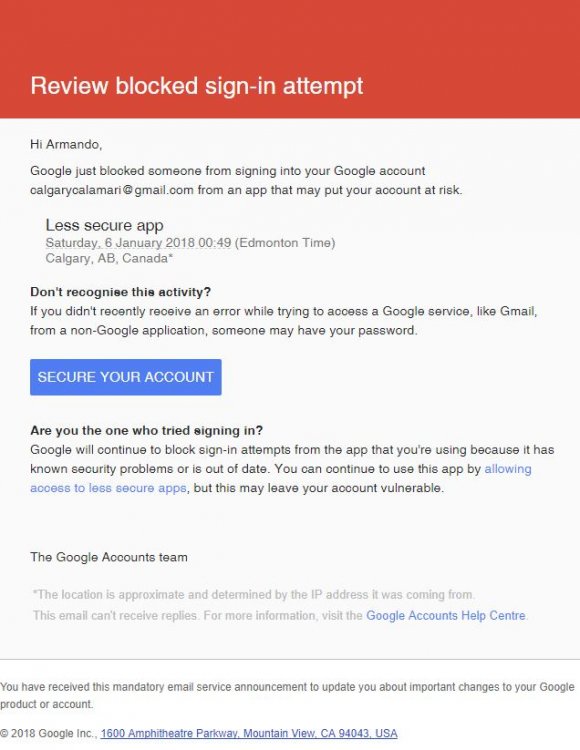Open the 1600 Amphitheatre Parkway address link
Viewport: 580px width, 750px height.
point(249,733)
